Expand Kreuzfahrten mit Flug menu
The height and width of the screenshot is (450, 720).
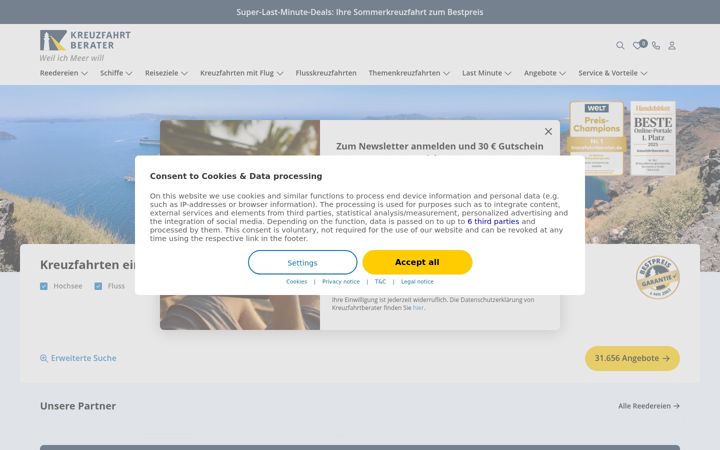click(242, 73)
